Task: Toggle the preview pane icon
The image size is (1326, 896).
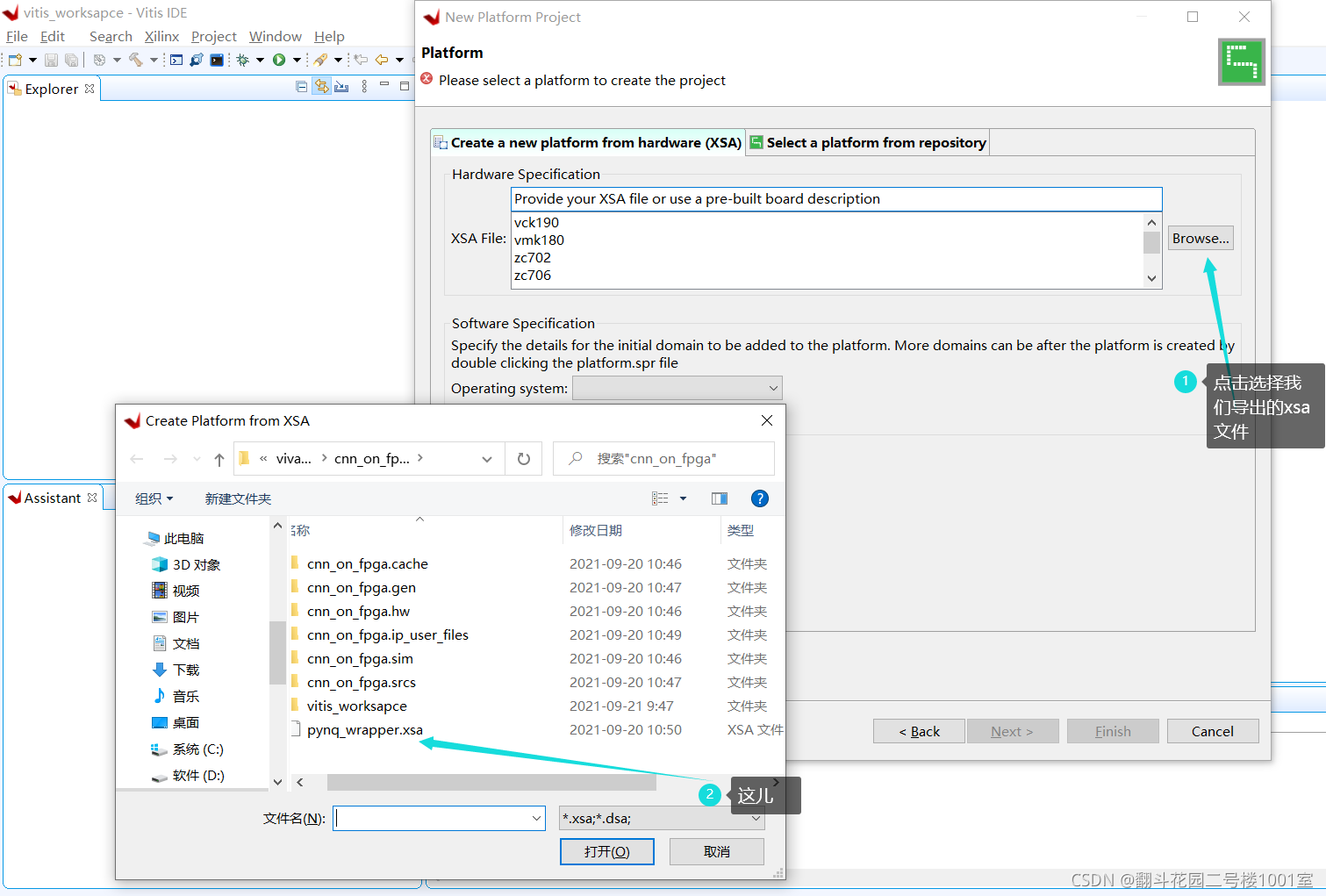Action: coord(720,498)
